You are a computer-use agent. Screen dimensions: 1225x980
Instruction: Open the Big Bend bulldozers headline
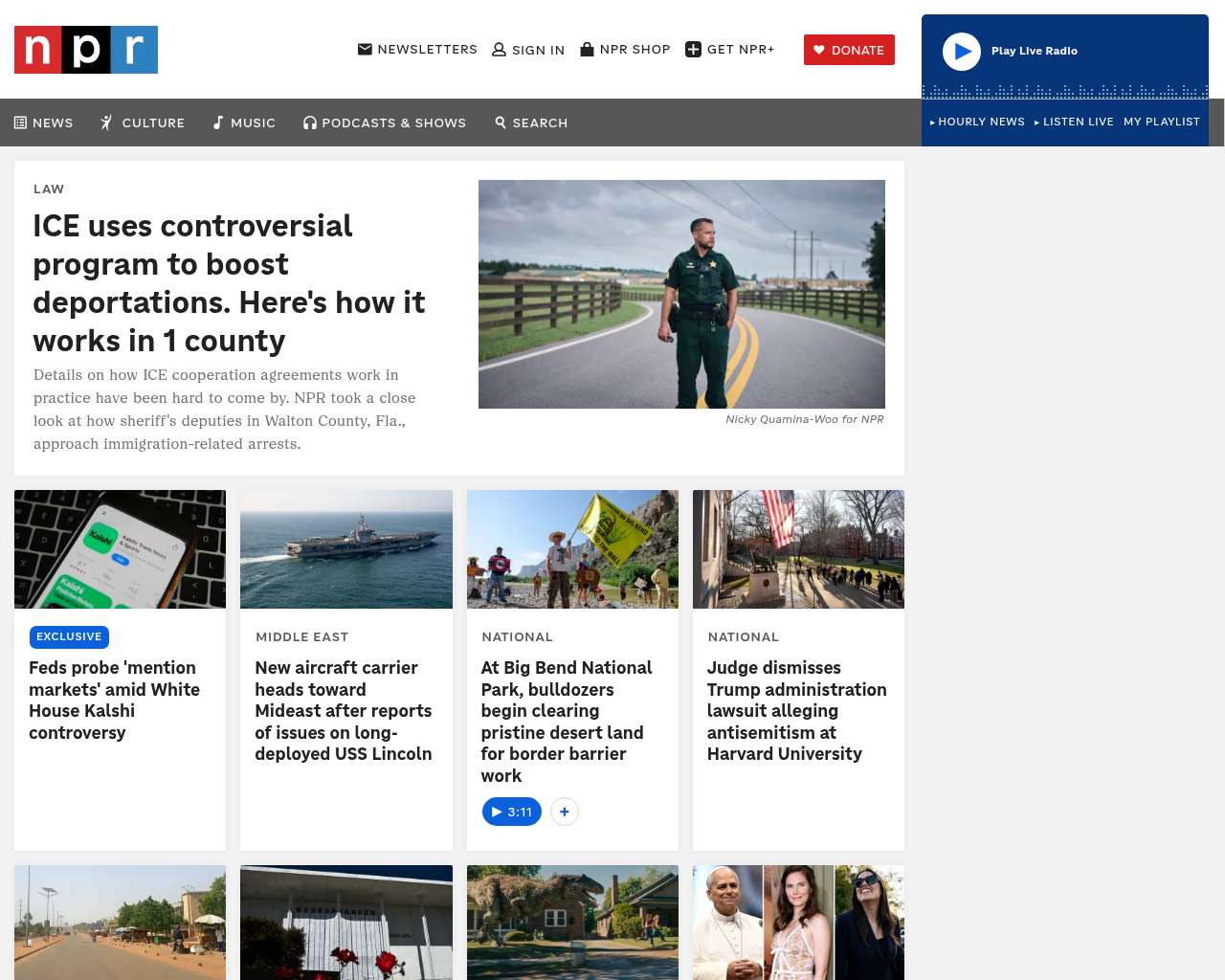567,722
